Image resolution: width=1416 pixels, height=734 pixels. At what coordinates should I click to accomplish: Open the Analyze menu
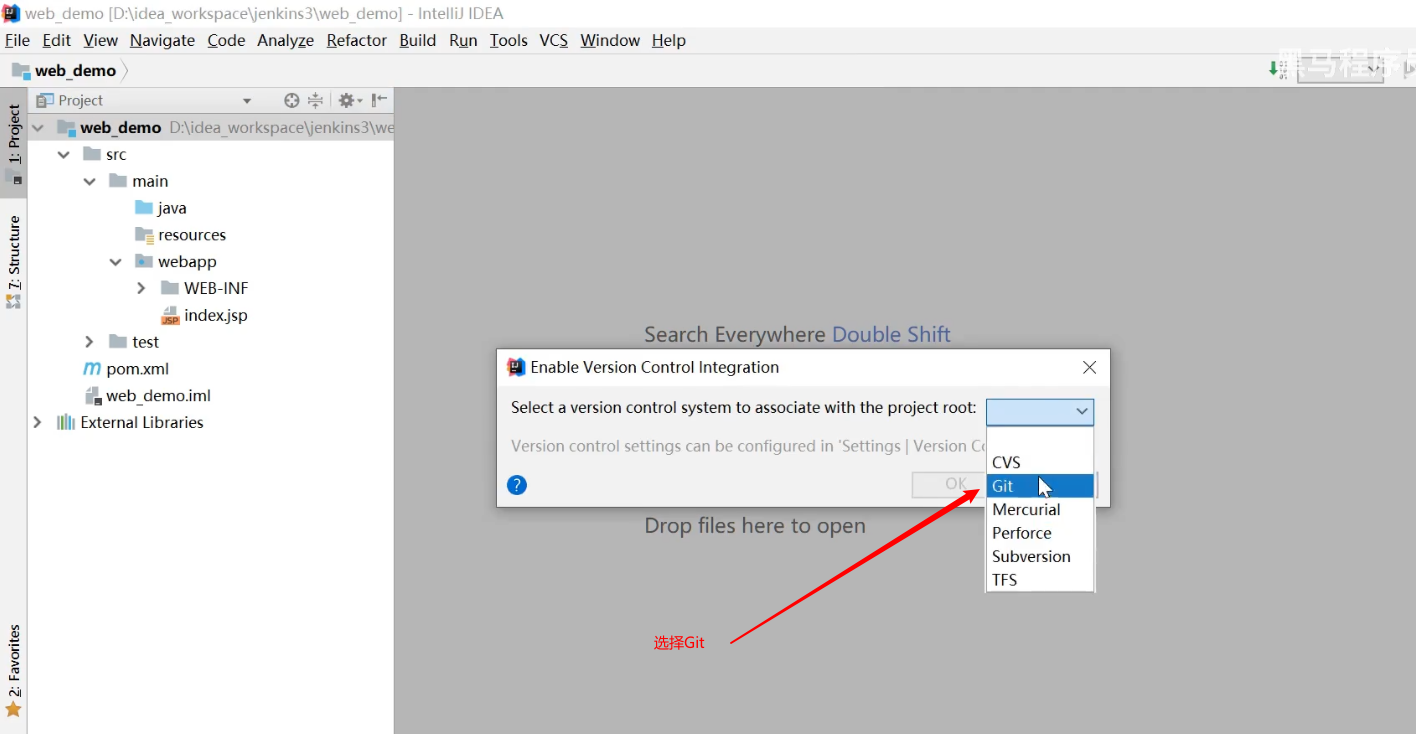pyautogui.click(x=285, y=40)
